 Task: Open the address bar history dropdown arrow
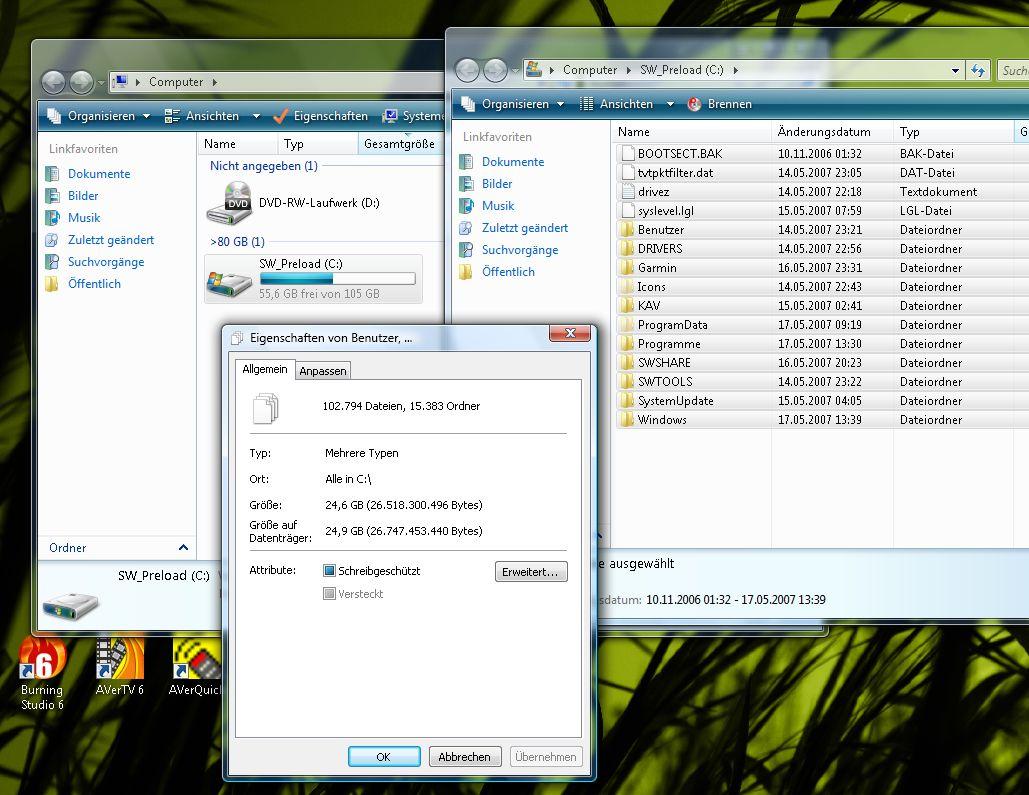point(956,70)
